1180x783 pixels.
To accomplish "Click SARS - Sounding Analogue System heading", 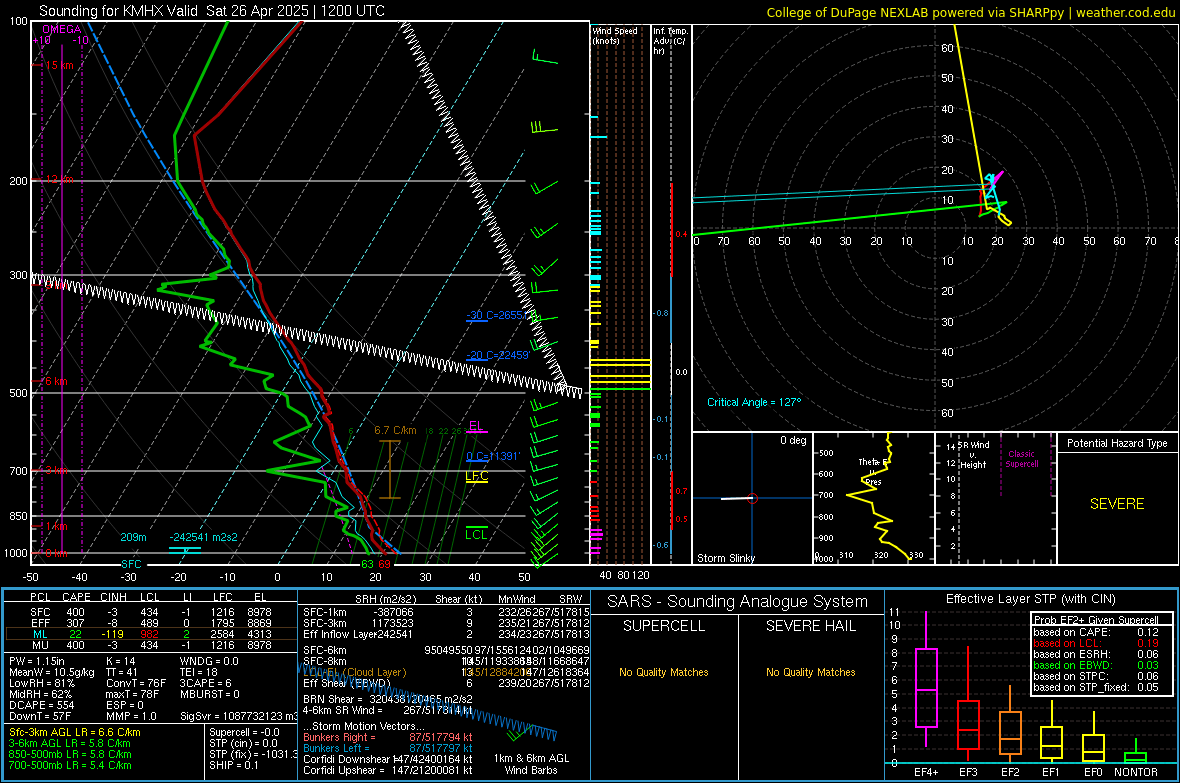I will 737,601.
